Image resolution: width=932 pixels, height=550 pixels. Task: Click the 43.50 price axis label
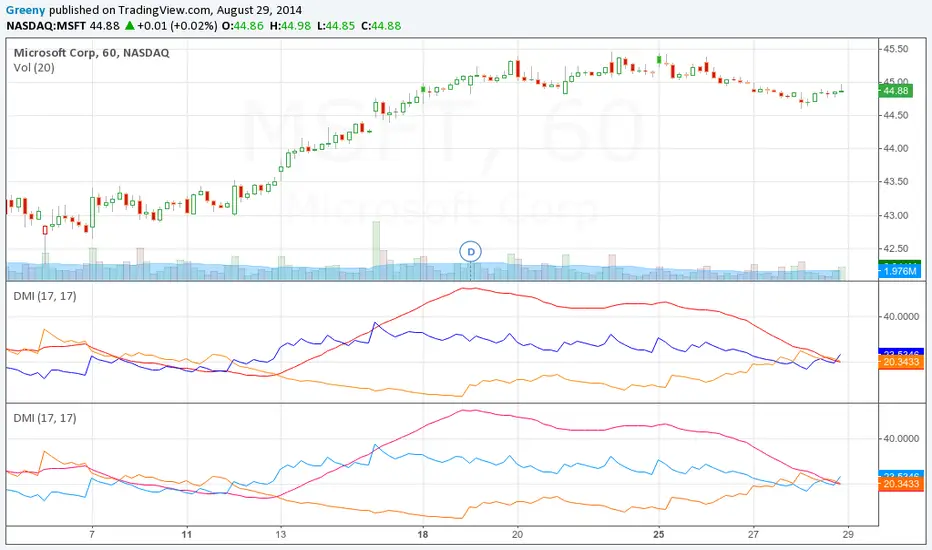pyautogui.click(x=896, y=181)
